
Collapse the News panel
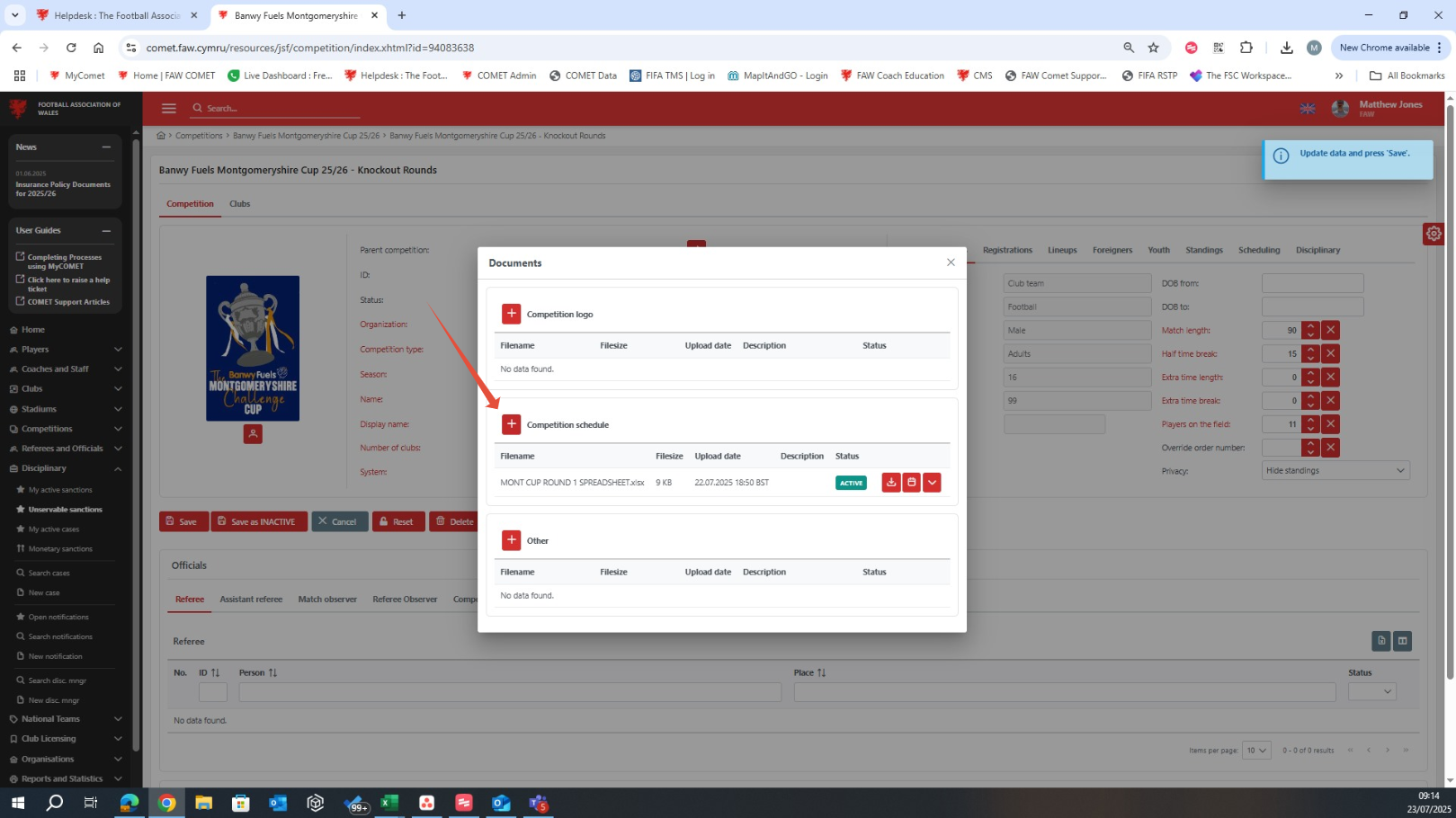106,147
